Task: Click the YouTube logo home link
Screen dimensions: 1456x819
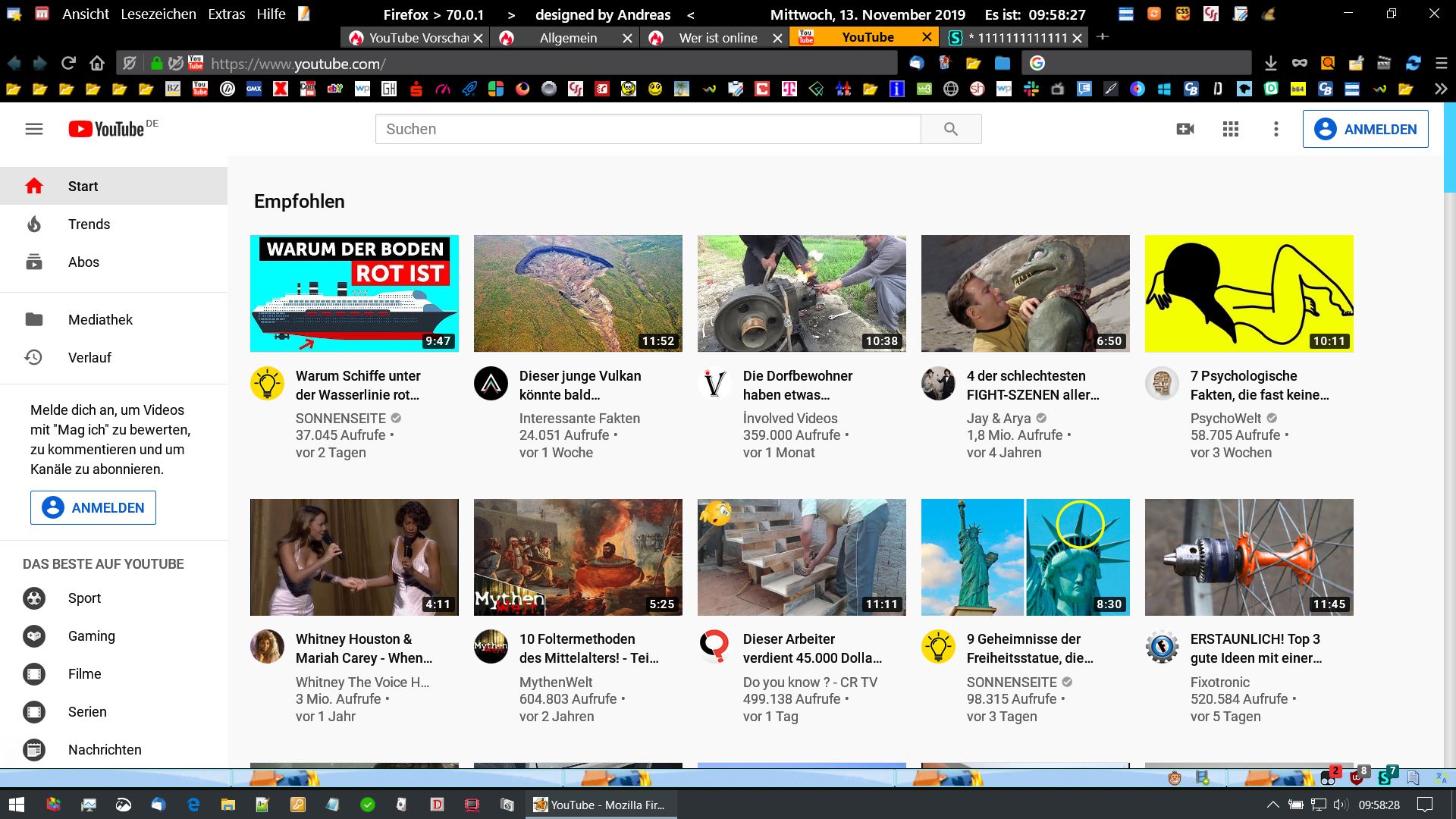Action: pos(107,129)
